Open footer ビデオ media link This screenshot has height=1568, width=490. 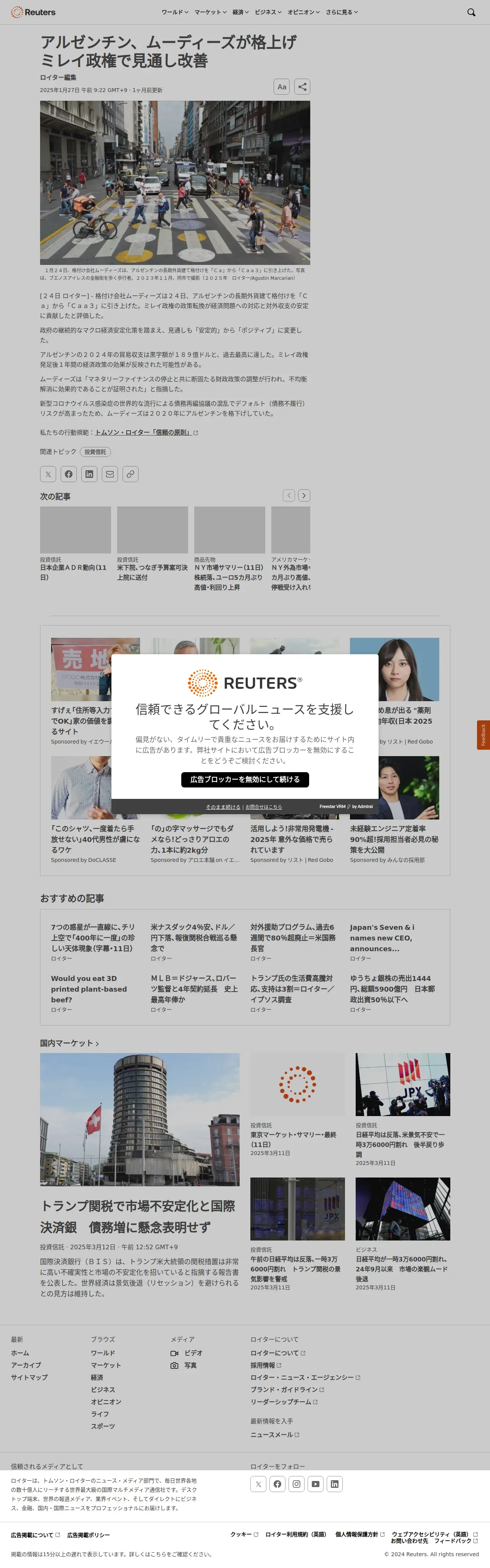[x=186, y=1353]
